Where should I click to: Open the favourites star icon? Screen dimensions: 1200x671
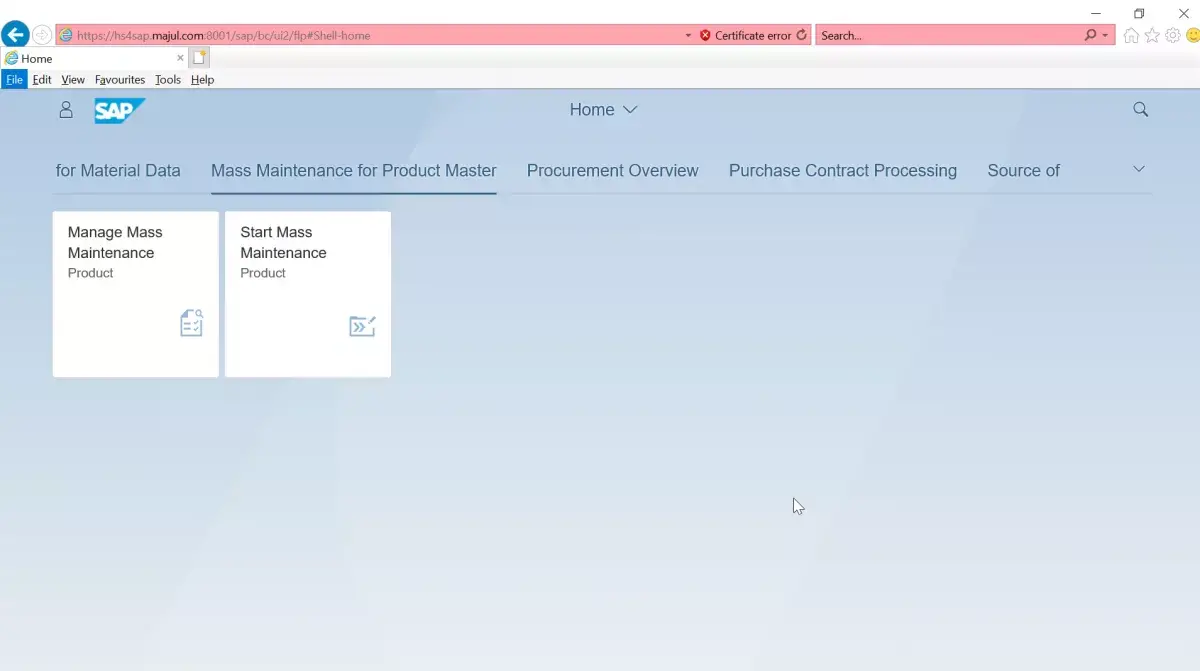tap(1152, 35)
